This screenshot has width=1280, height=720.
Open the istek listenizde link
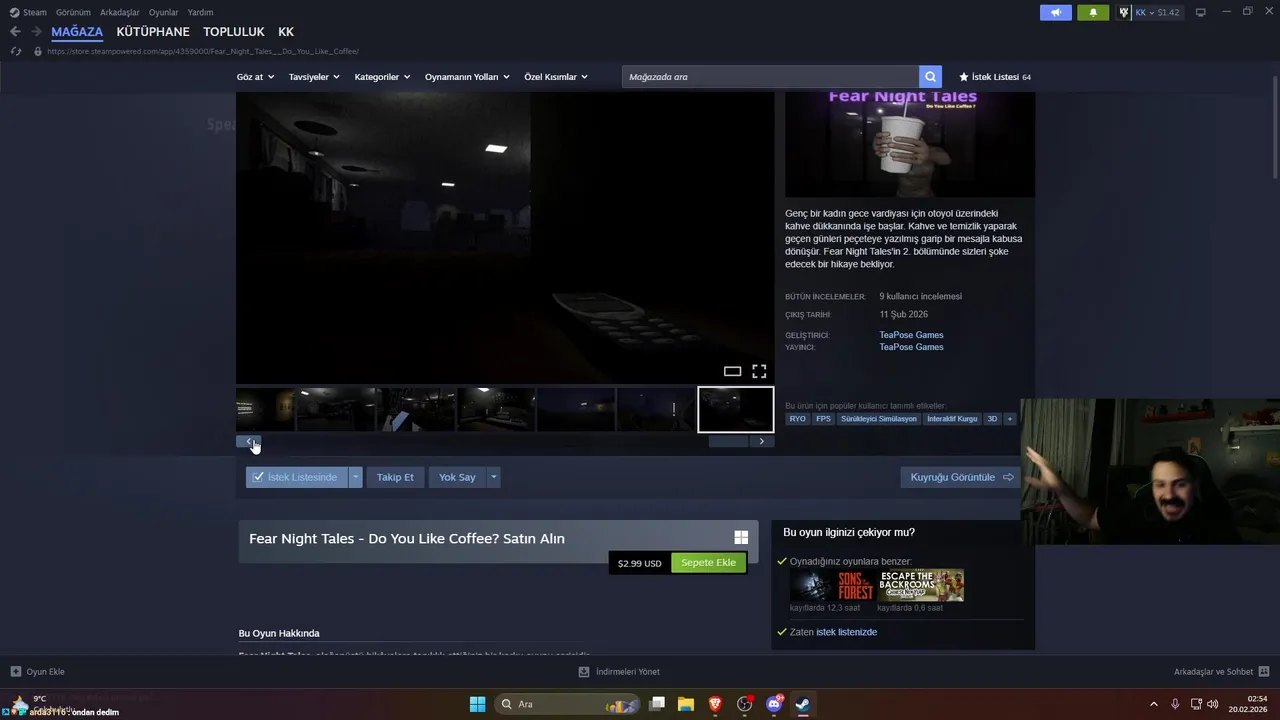coord(846,632)
